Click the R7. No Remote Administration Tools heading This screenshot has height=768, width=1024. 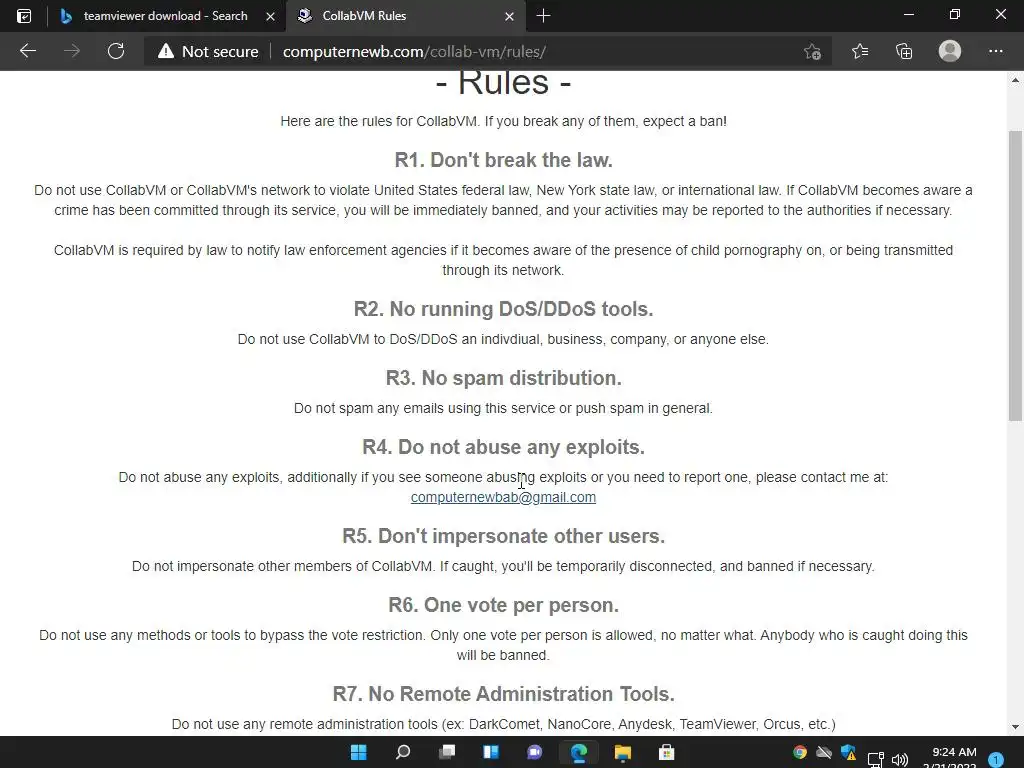[503, 694]
